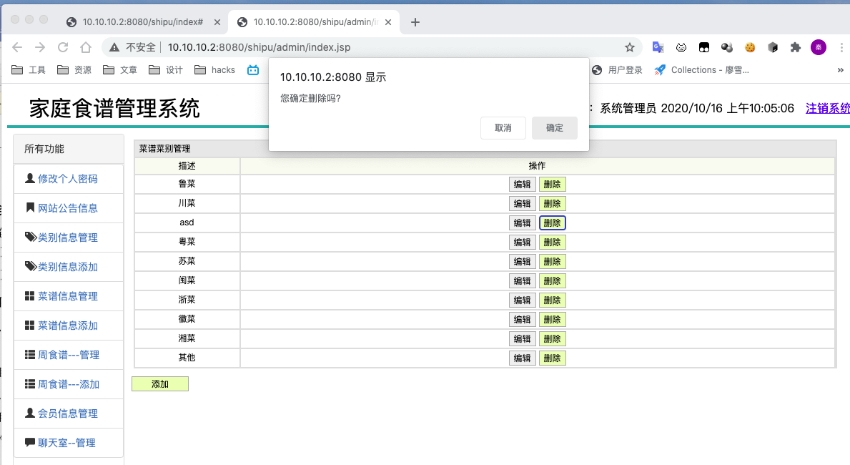
Task: Select the 闽菜 cell in the table
Action: [187, 280]
